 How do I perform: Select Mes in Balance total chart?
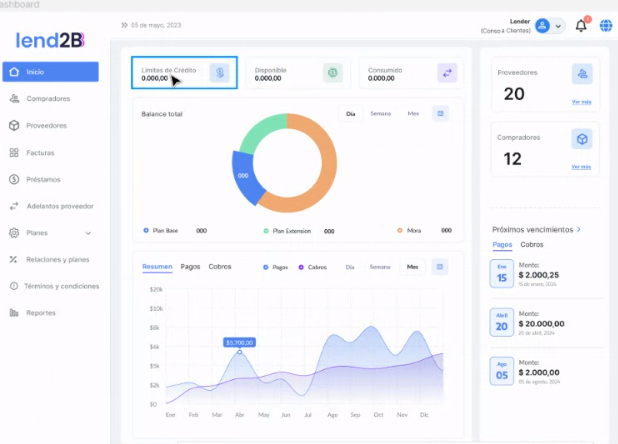(413, 114)
